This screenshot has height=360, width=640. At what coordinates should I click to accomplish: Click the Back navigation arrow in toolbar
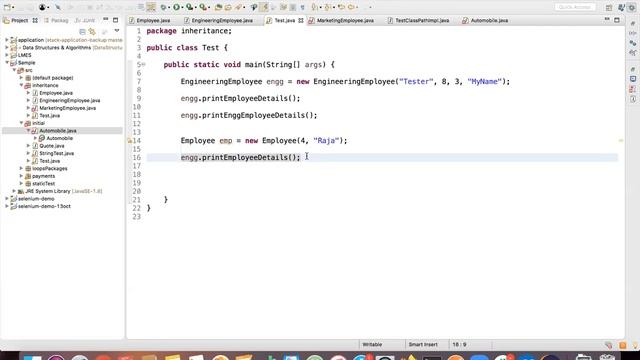pos(342,7)
